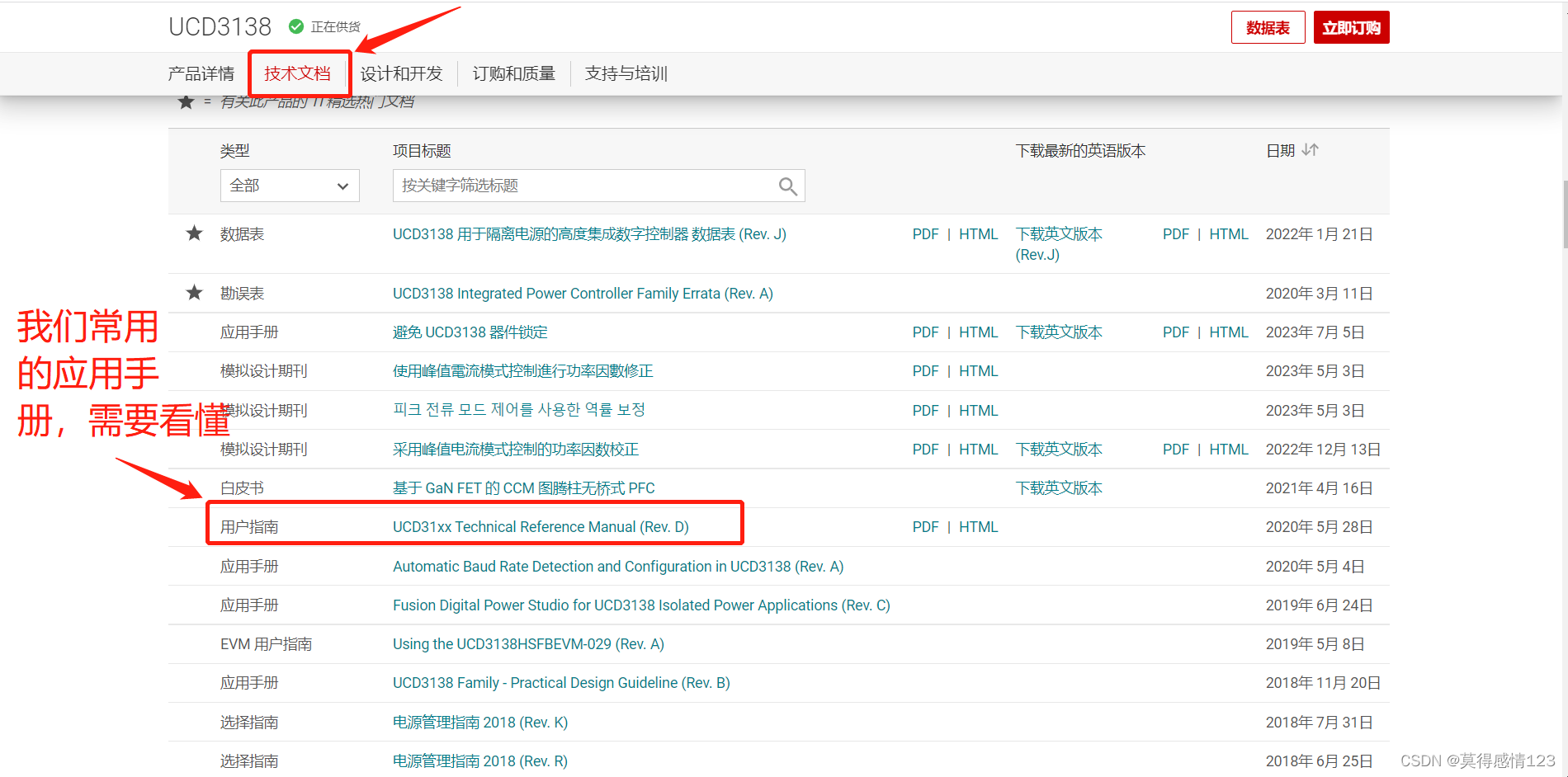The width and height of the screenshot is (1568, 777).
Task: Click the 用户指南 type cell
Action: pyautogui.click(x=249, y=527)
